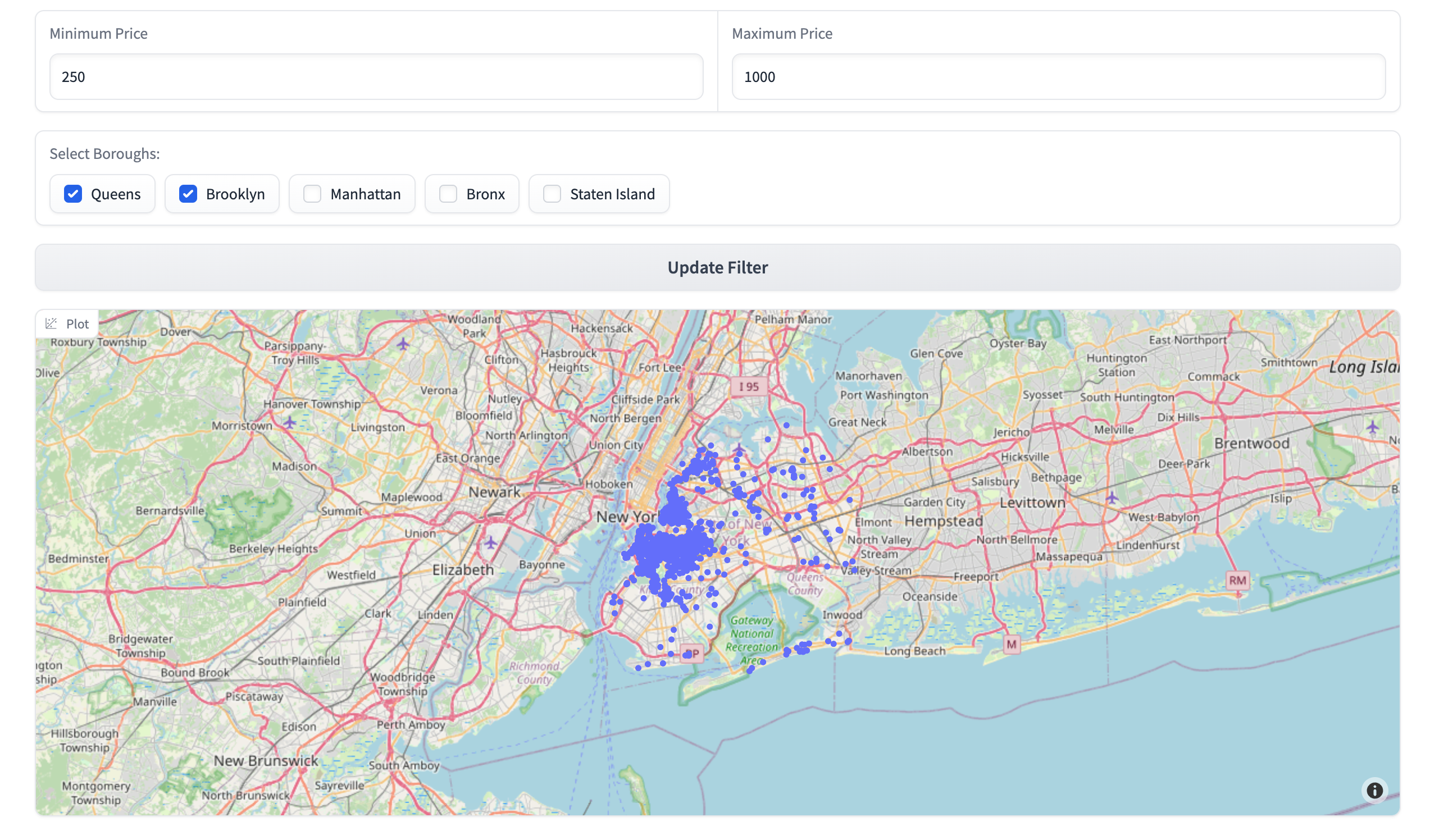The width and height of the screenshot is (1430, 840).
Task: Click the New Brunswick map label
Action: point(266,761)
